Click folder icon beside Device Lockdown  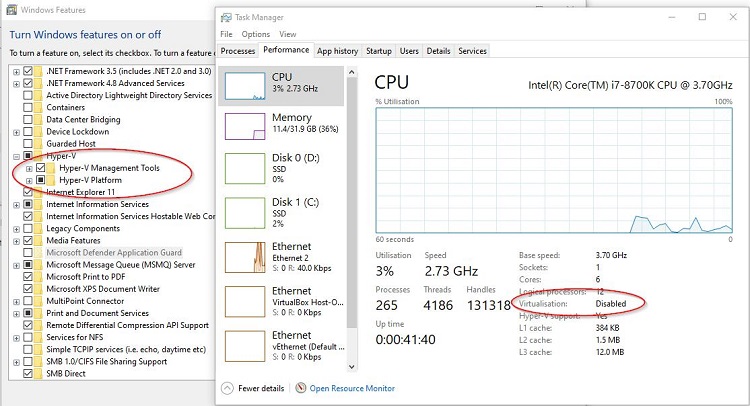(x=38, y=132)
